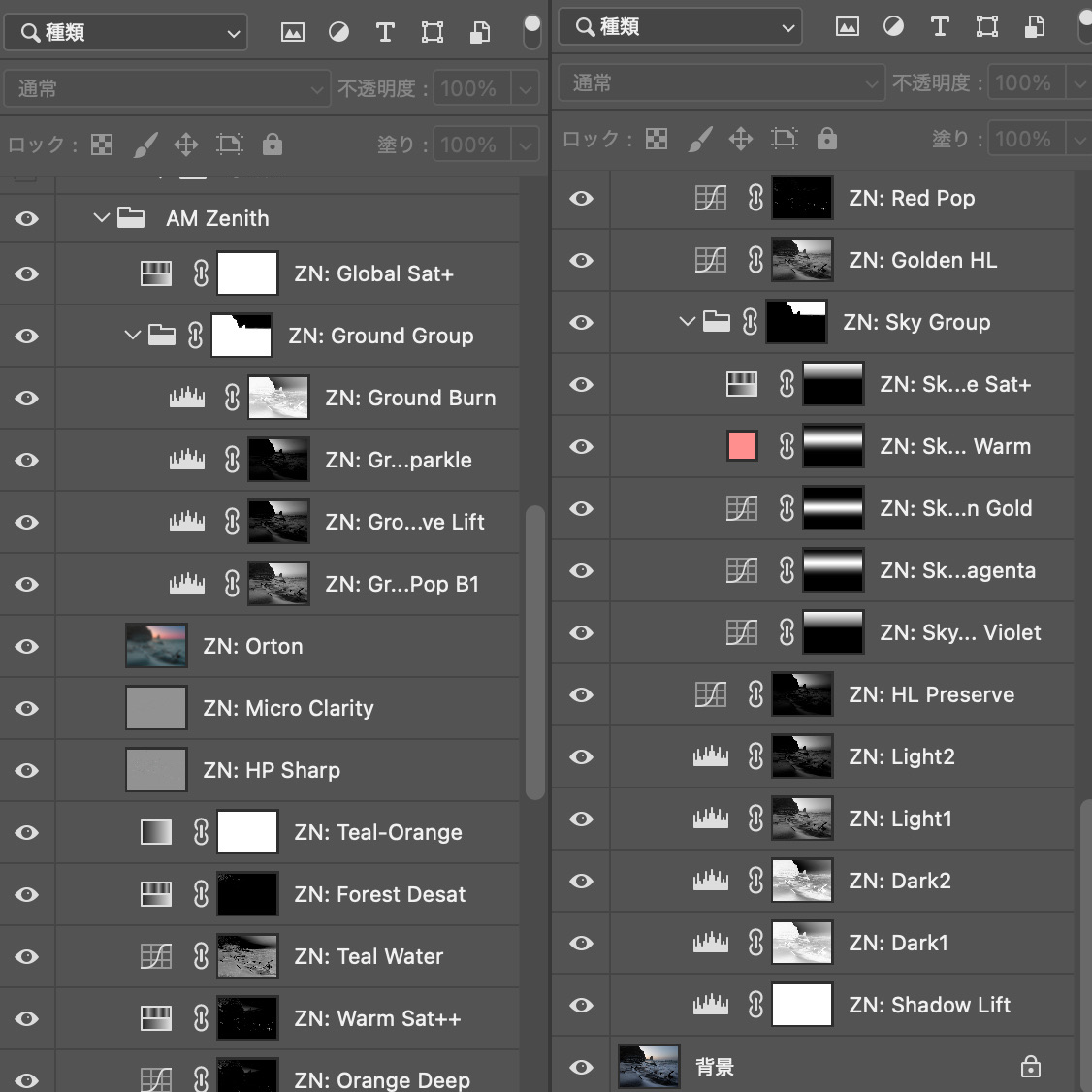
Task: Hide the ZN: Orton layer
Action: (x=26, y=646)
